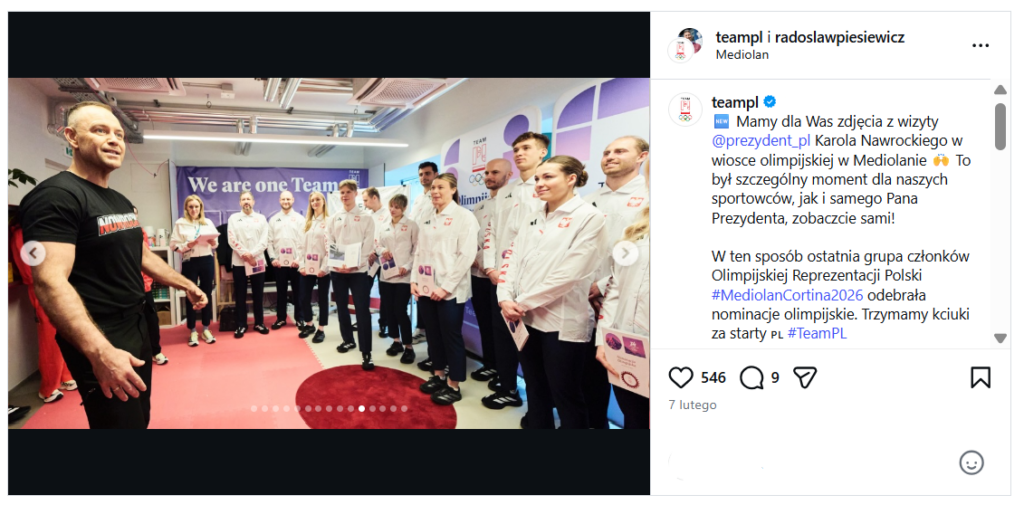The height and width of the screenshot is (505, 1024).
Task: Like the post with the heart icon
Action: (680, 378)
